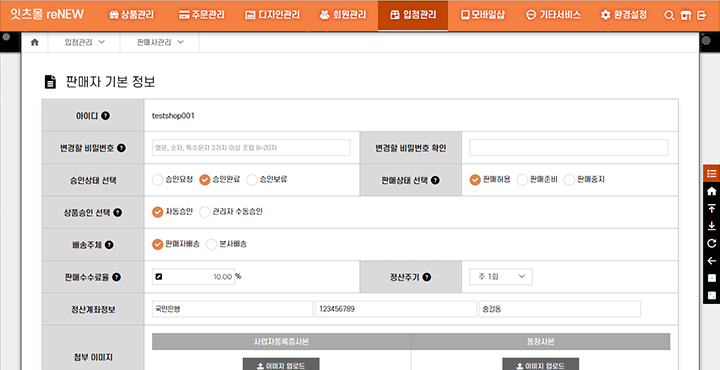Screen dimensions: 720x370
Task: Click the account holder field 홍길동
Action: (560, 309)
